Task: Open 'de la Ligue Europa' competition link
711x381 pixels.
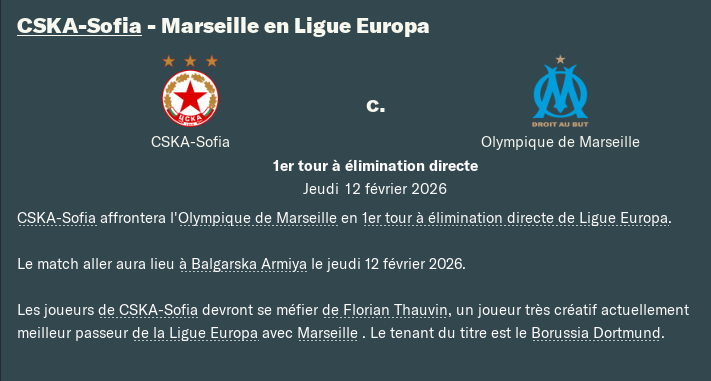Action: pos(195,333)
